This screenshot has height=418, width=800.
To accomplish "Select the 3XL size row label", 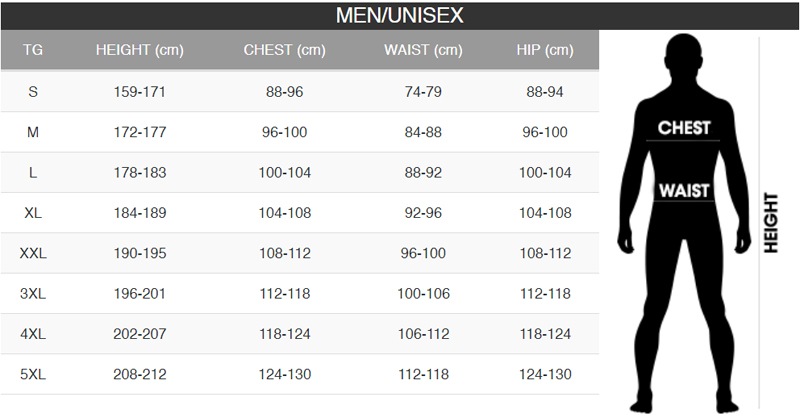I will click(x=33, y=294).
